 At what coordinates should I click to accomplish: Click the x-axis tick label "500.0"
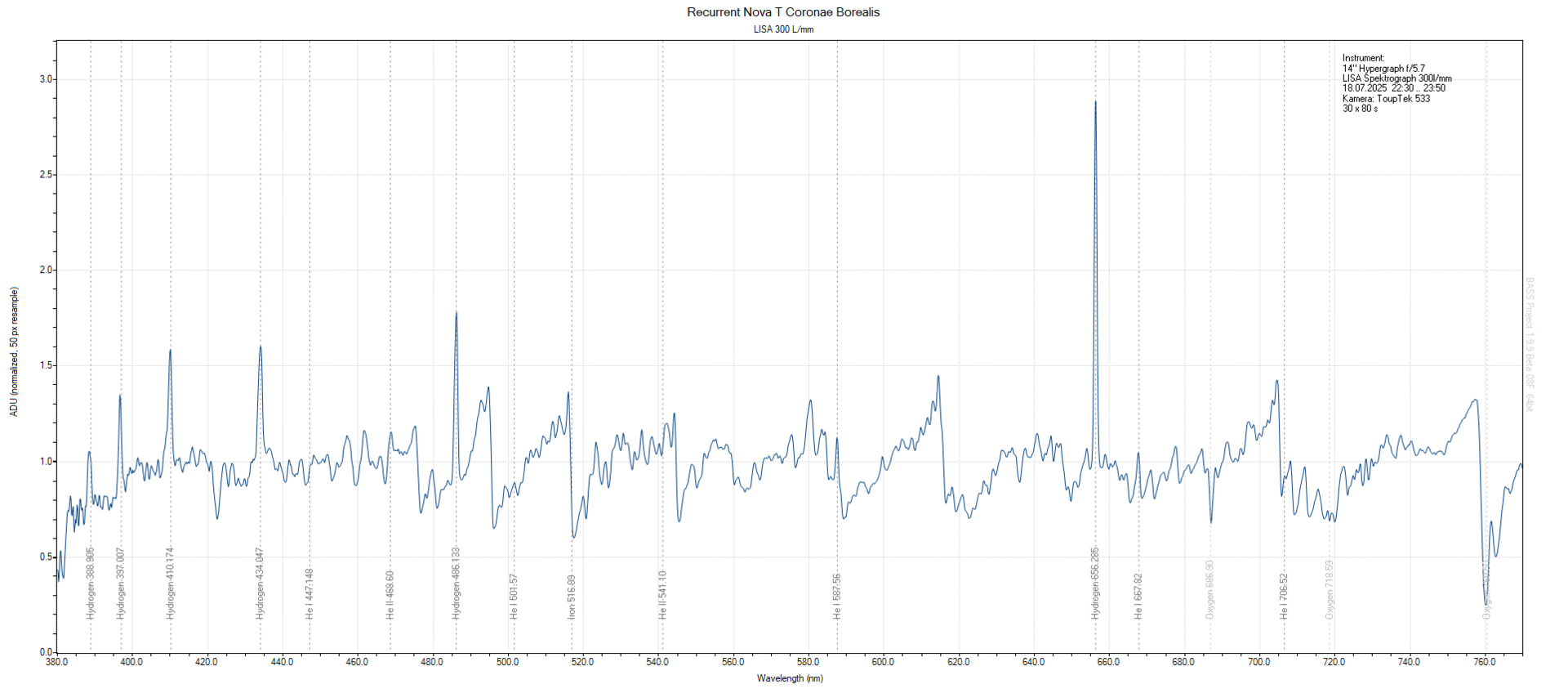pyautogui.click(x=507, y=662)
